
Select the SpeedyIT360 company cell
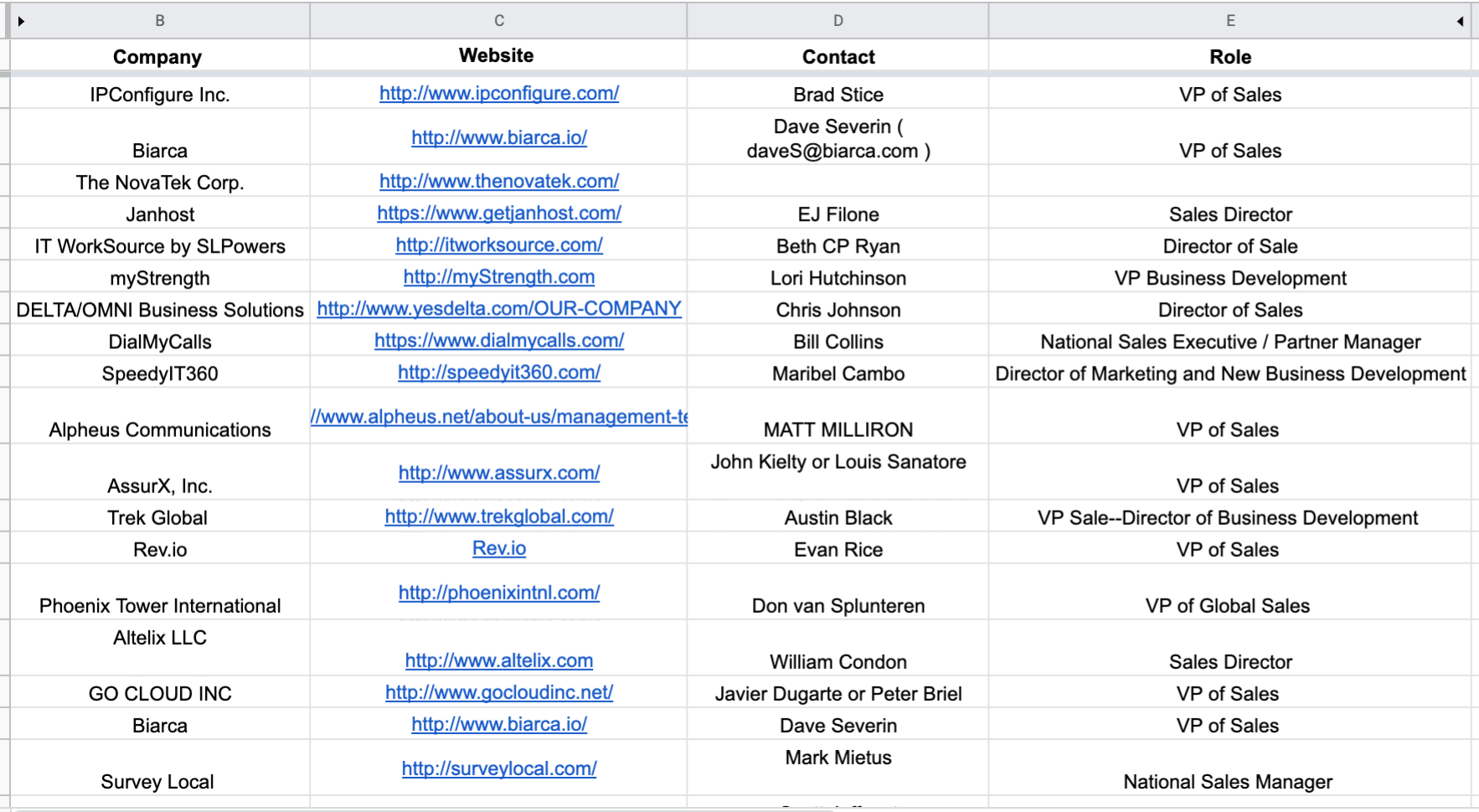click(x=160, y=373)
